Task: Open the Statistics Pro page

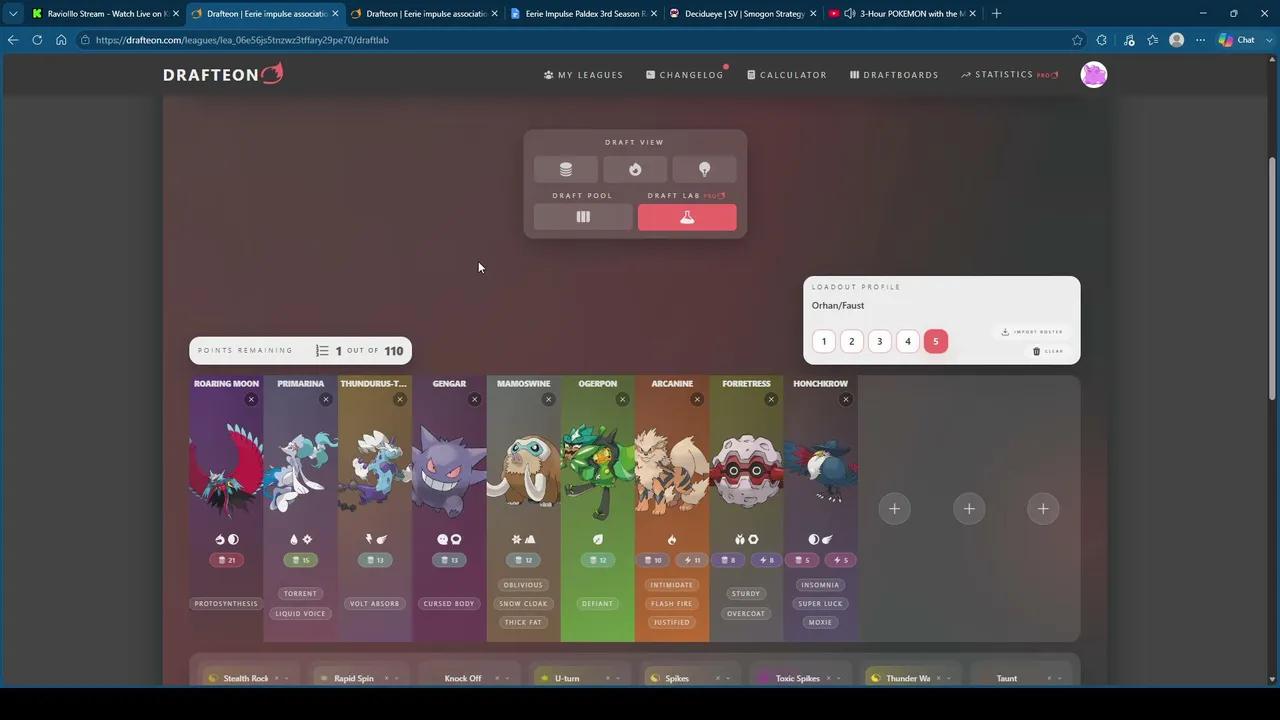Action: (x=1010, y=75)
